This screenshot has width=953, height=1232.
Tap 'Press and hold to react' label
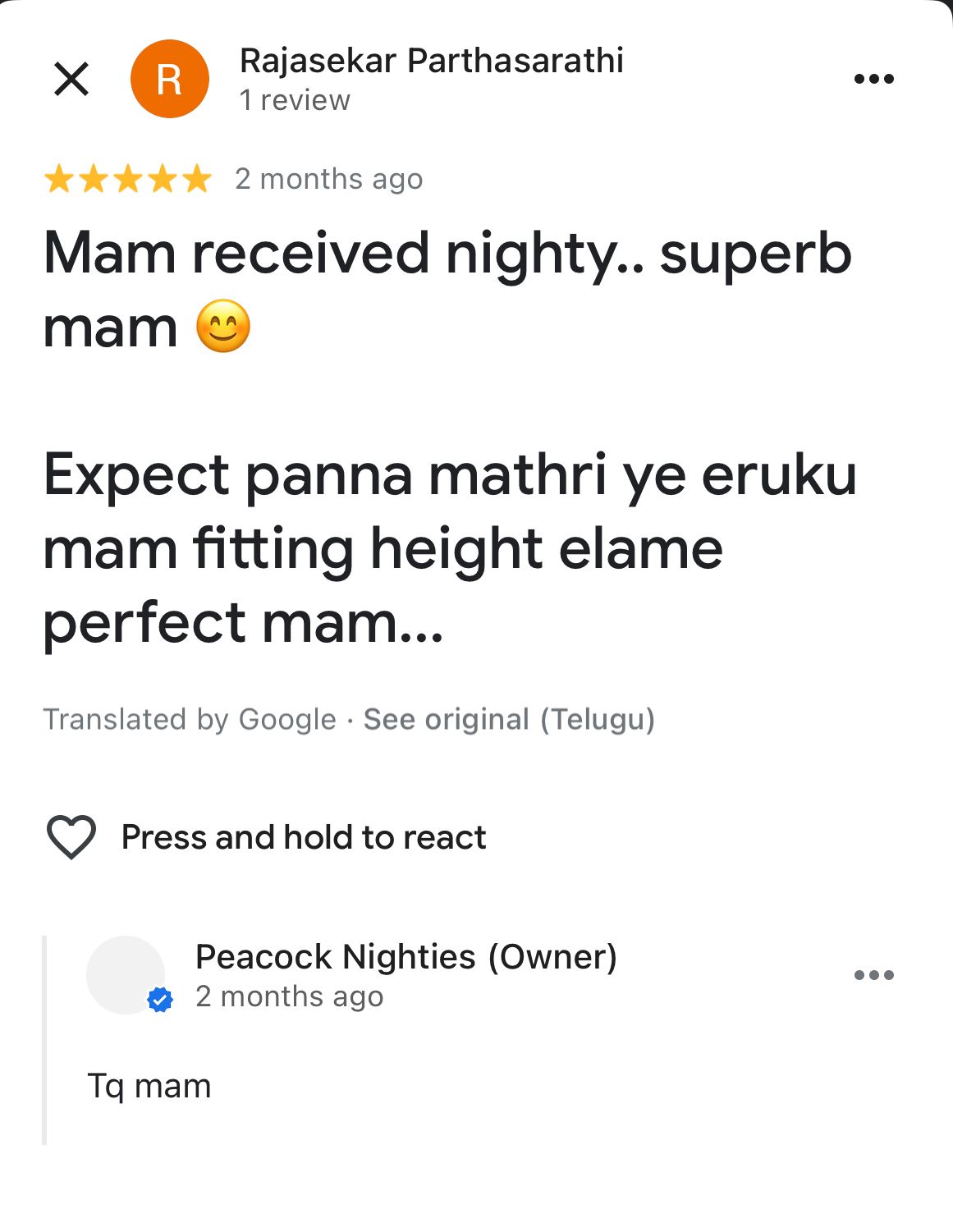[304, 837]
